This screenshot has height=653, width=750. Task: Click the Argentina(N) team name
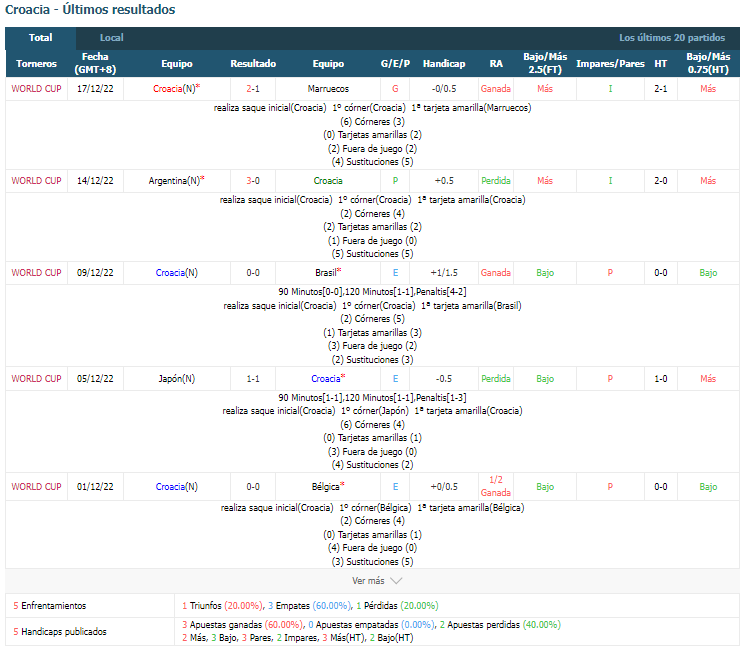coord(176,181)
